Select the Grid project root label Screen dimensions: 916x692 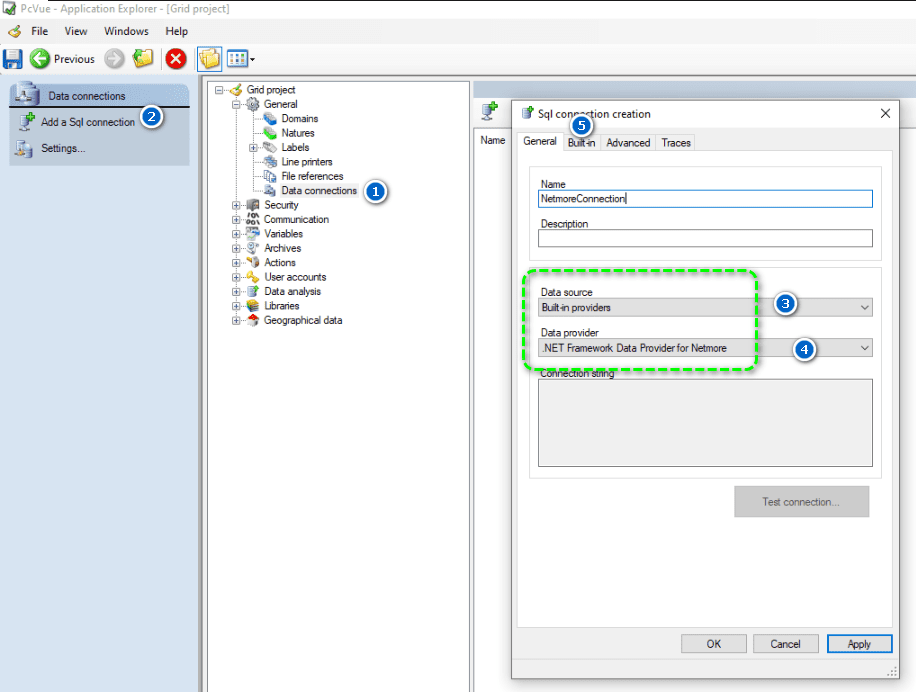(270, 89)
